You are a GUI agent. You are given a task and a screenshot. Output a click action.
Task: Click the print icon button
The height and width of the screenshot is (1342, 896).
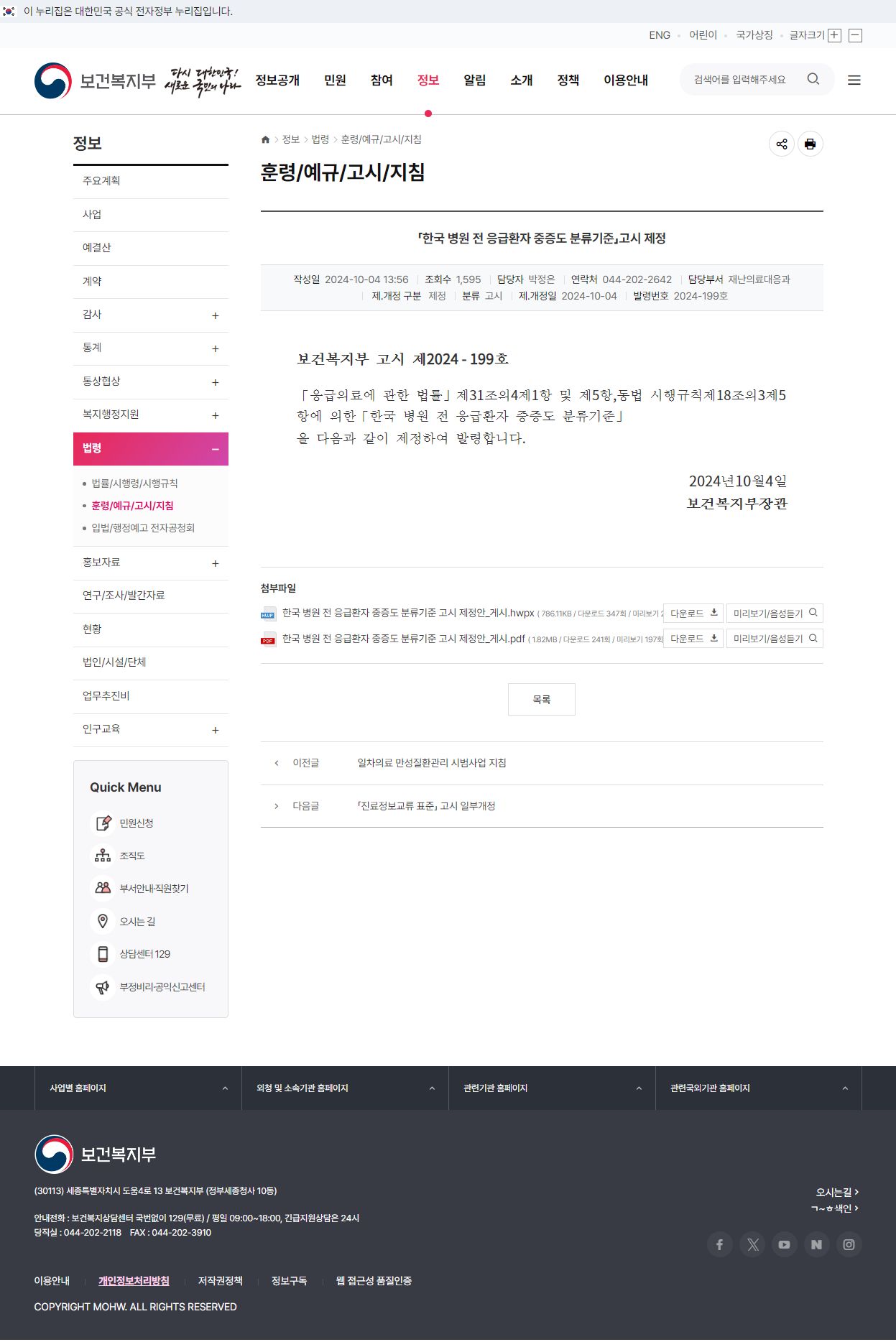[810, 144]
